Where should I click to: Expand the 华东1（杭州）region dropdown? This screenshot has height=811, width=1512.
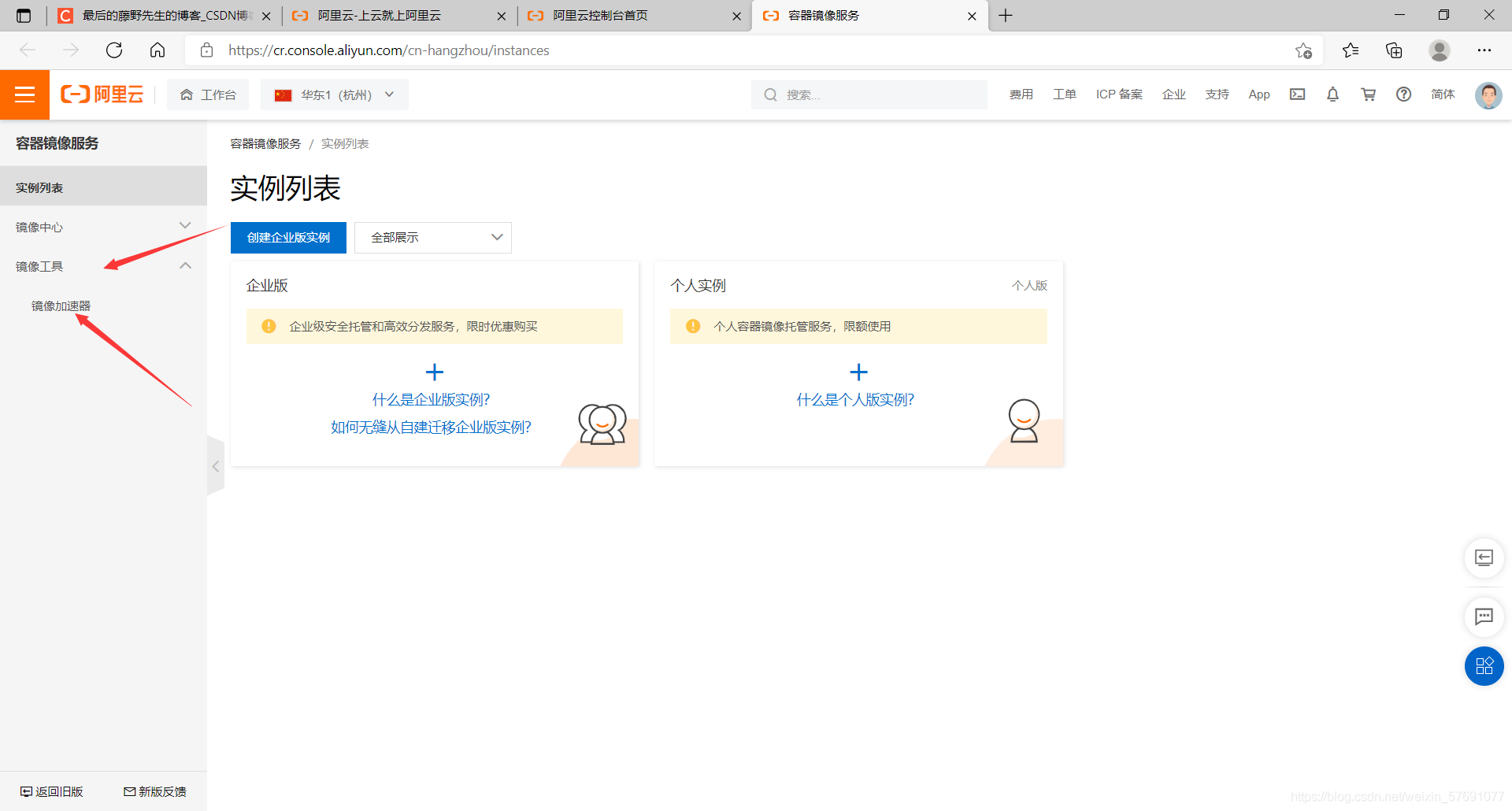pyautogui.click(x=335, y=94)
